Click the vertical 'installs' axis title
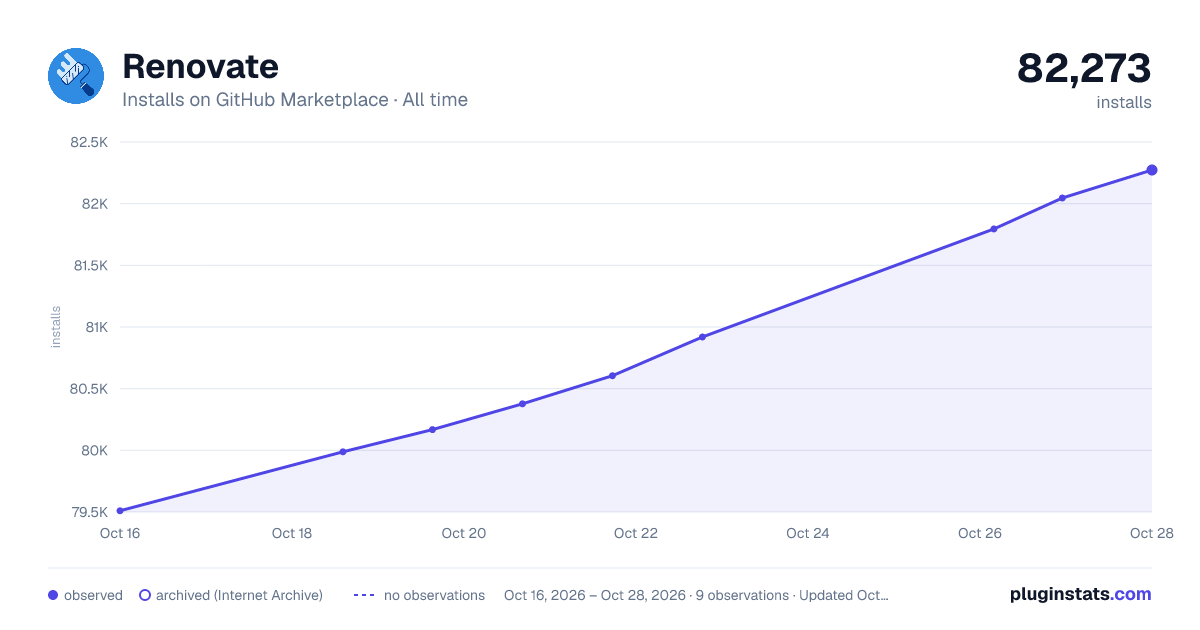 [56, 327]
